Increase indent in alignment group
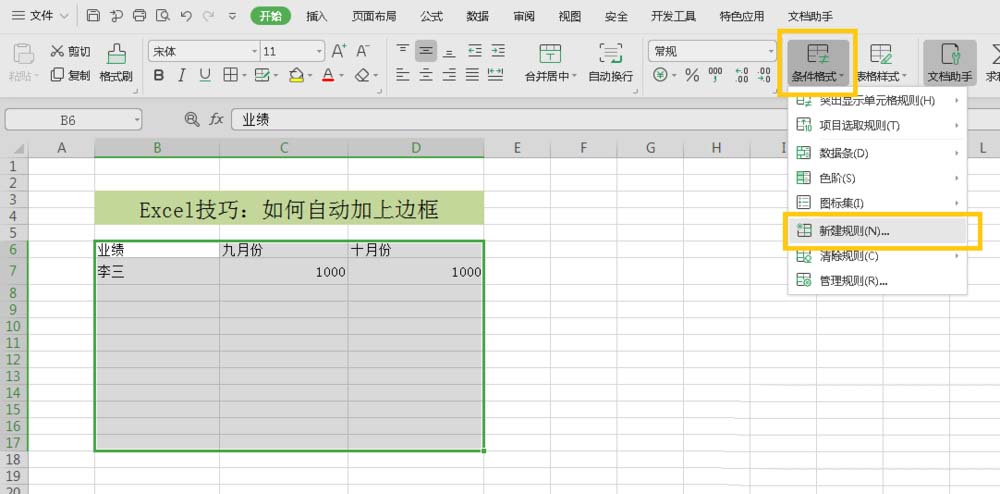1000x494 pixels. coord(497,51)
